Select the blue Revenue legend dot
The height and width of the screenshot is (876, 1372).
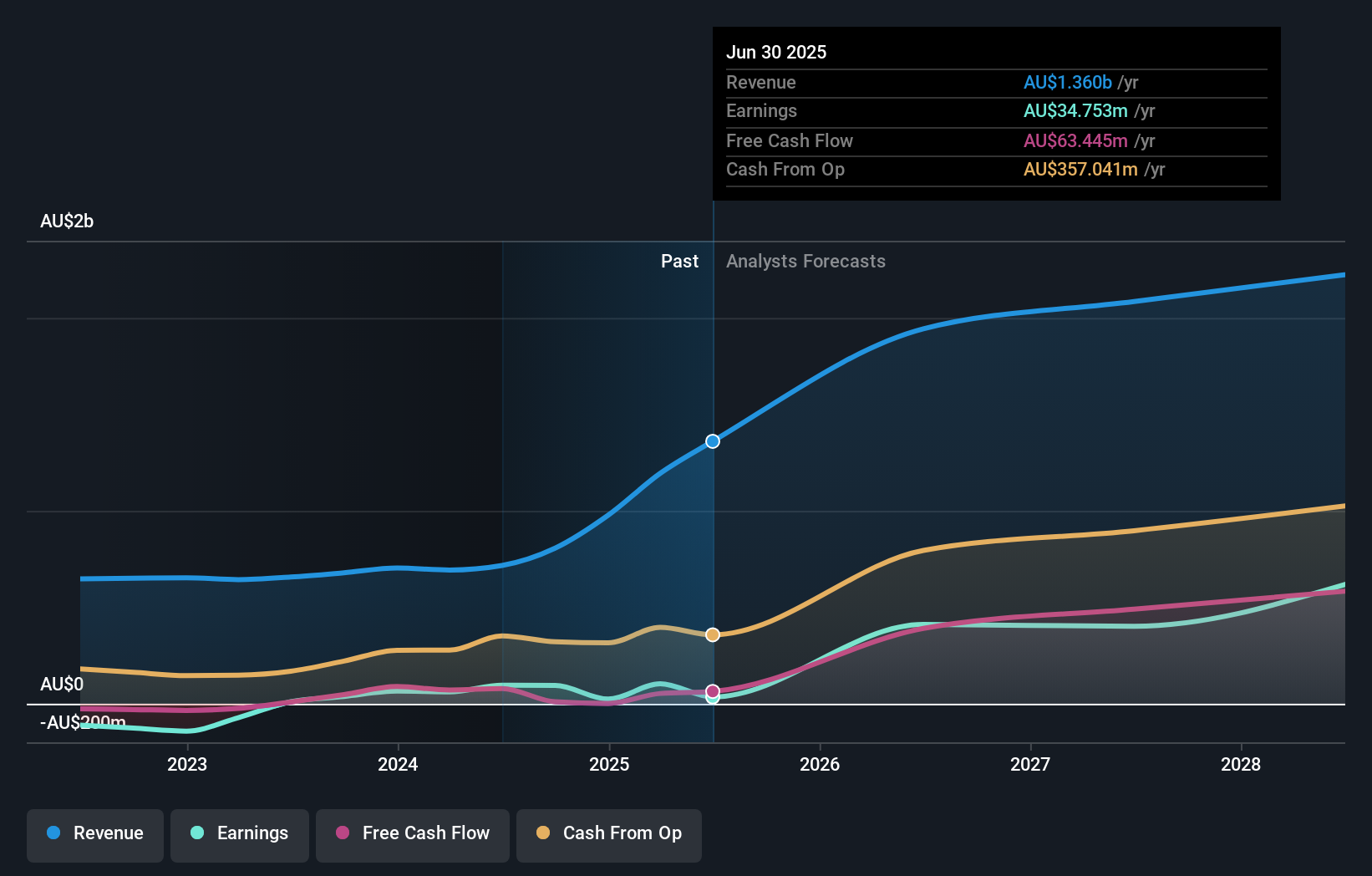pyautogui.click(x=55, y=833)
